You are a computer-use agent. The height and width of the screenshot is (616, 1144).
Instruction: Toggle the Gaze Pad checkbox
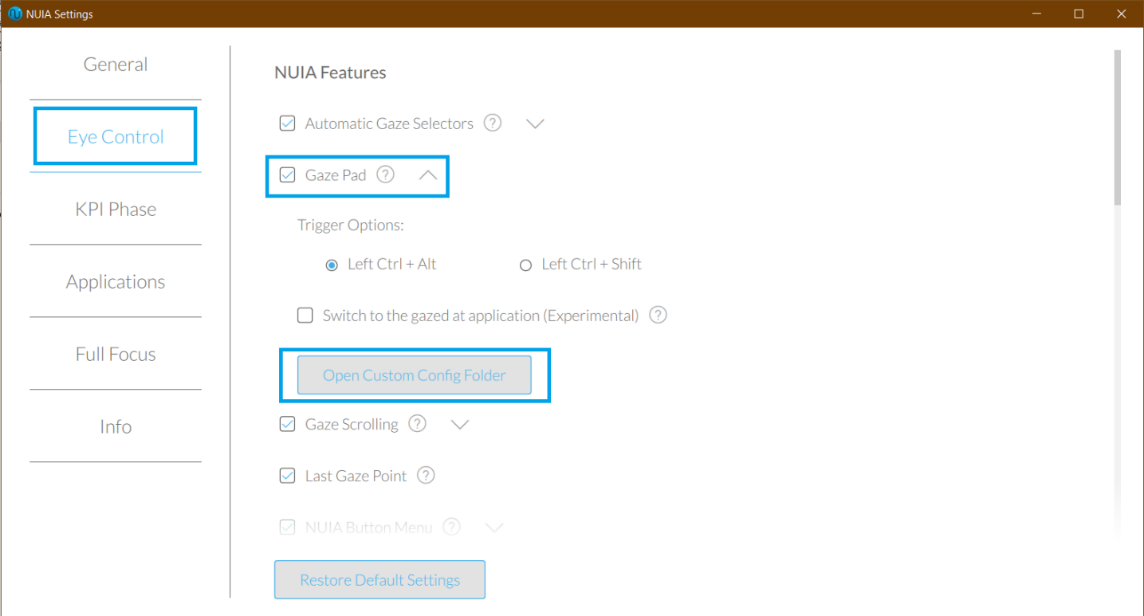click(287, 174)
